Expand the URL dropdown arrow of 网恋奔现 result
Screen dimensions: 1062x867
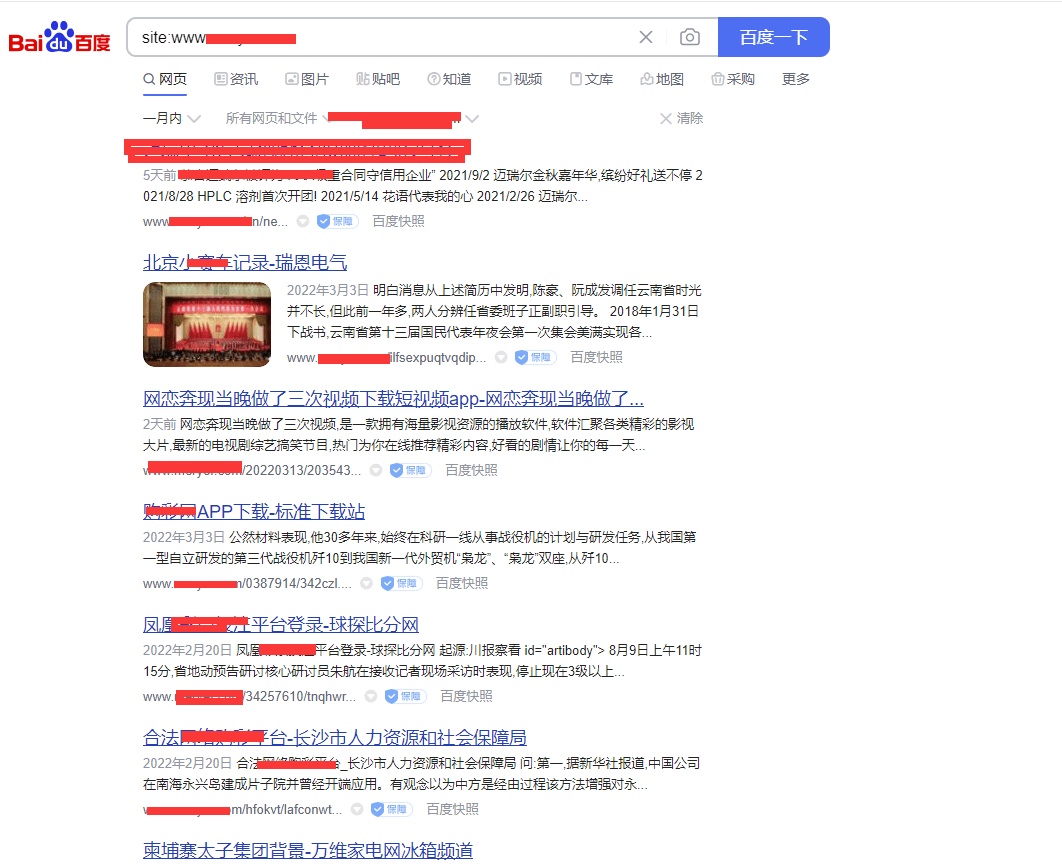point(376,470)
